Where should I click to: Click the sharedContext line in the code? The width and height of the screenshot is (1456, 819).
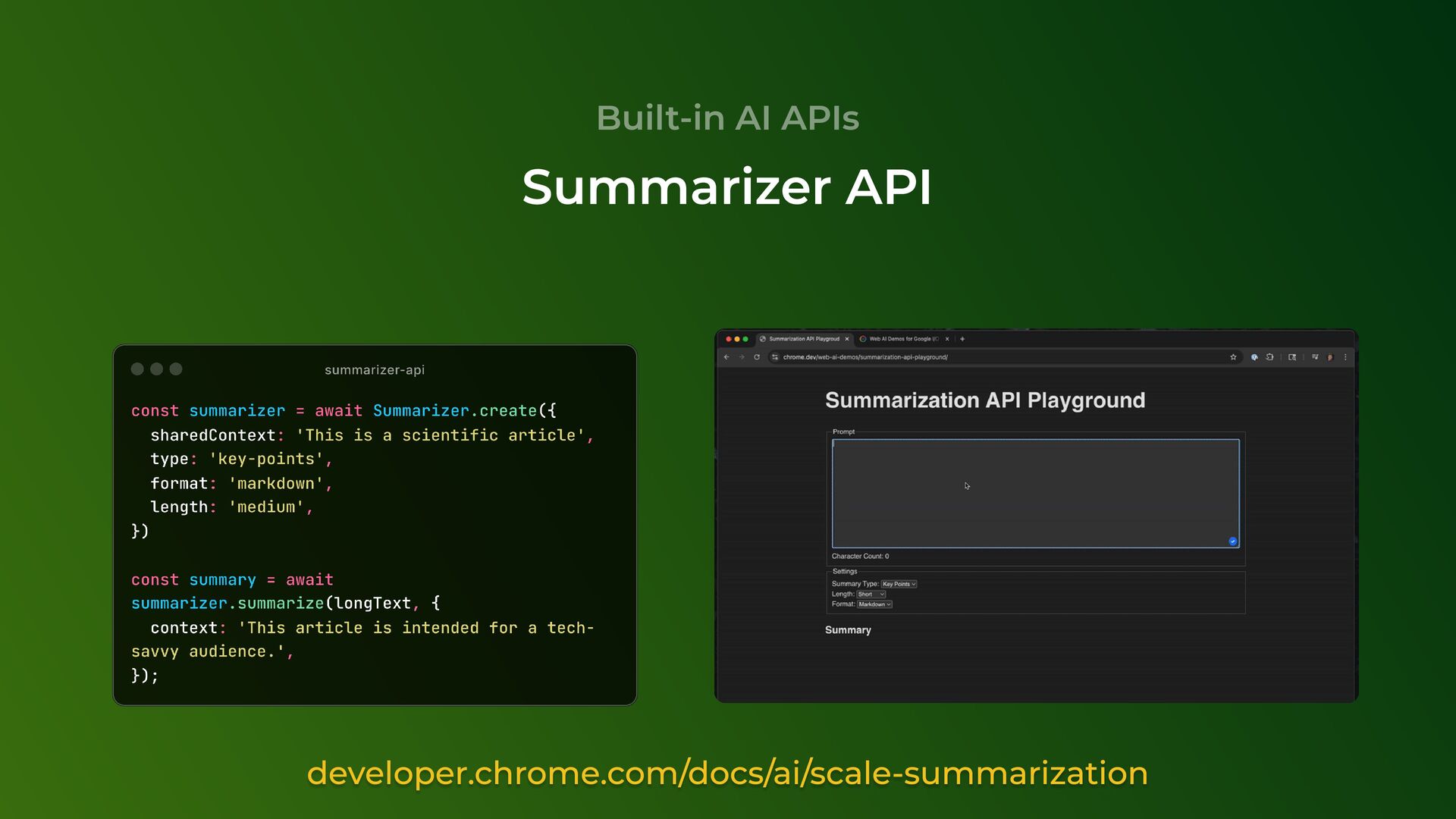tap(372, 435)
